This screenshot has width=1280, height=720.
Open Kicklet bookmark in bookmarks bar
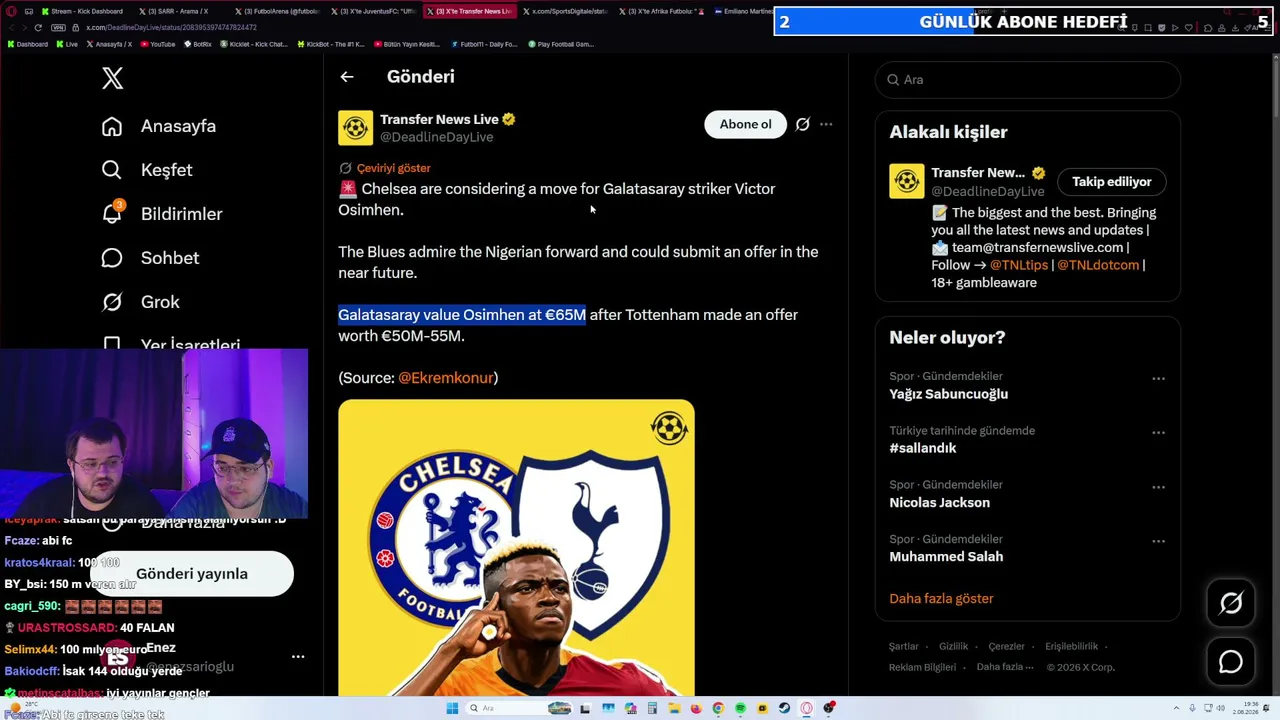[253, 44]
